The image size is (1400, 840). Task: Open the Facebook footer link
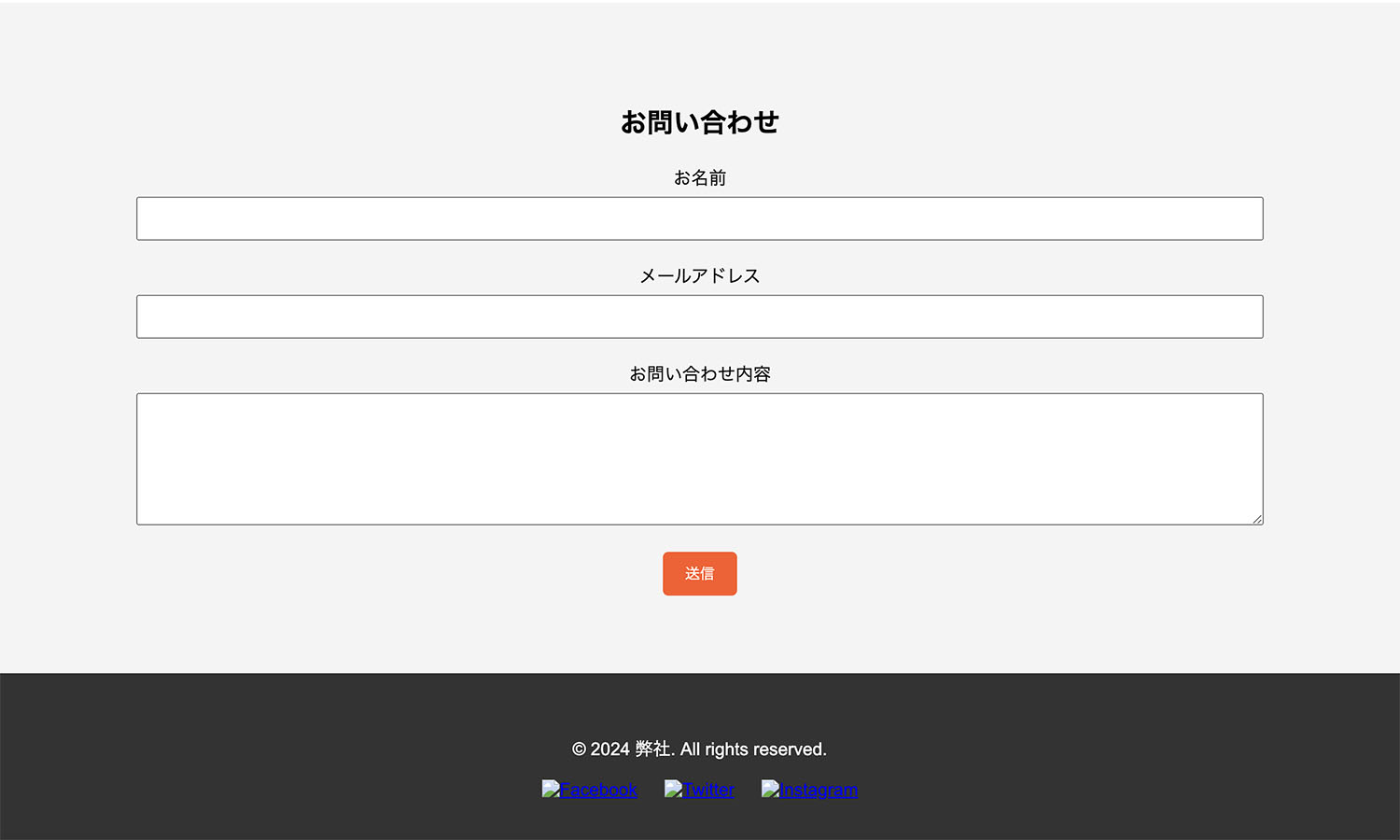click(590, 790)
